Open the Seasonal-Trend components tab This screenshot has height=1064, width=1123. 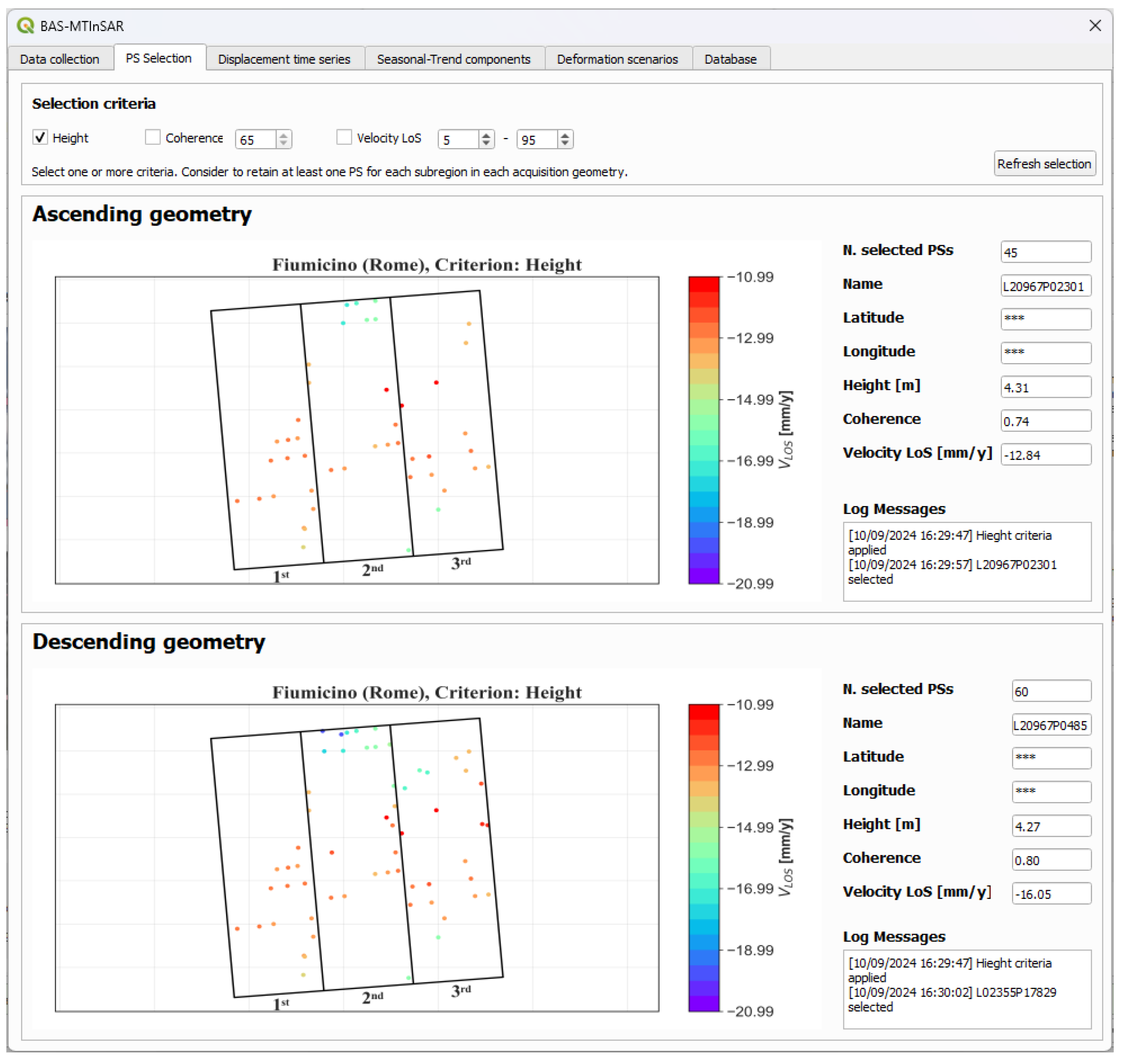[x=453, y=59]
